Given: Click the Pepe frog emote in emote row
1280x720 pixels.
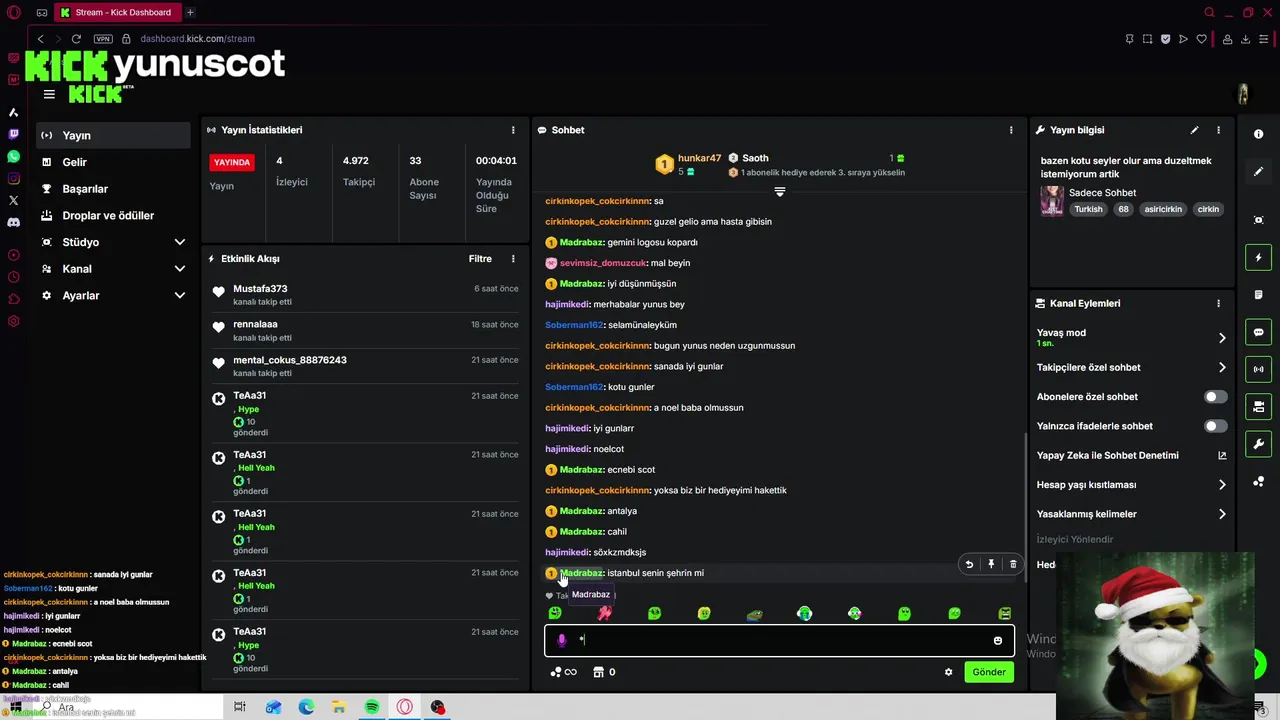Looking at the screenshot, I should (x=754, y=614).
